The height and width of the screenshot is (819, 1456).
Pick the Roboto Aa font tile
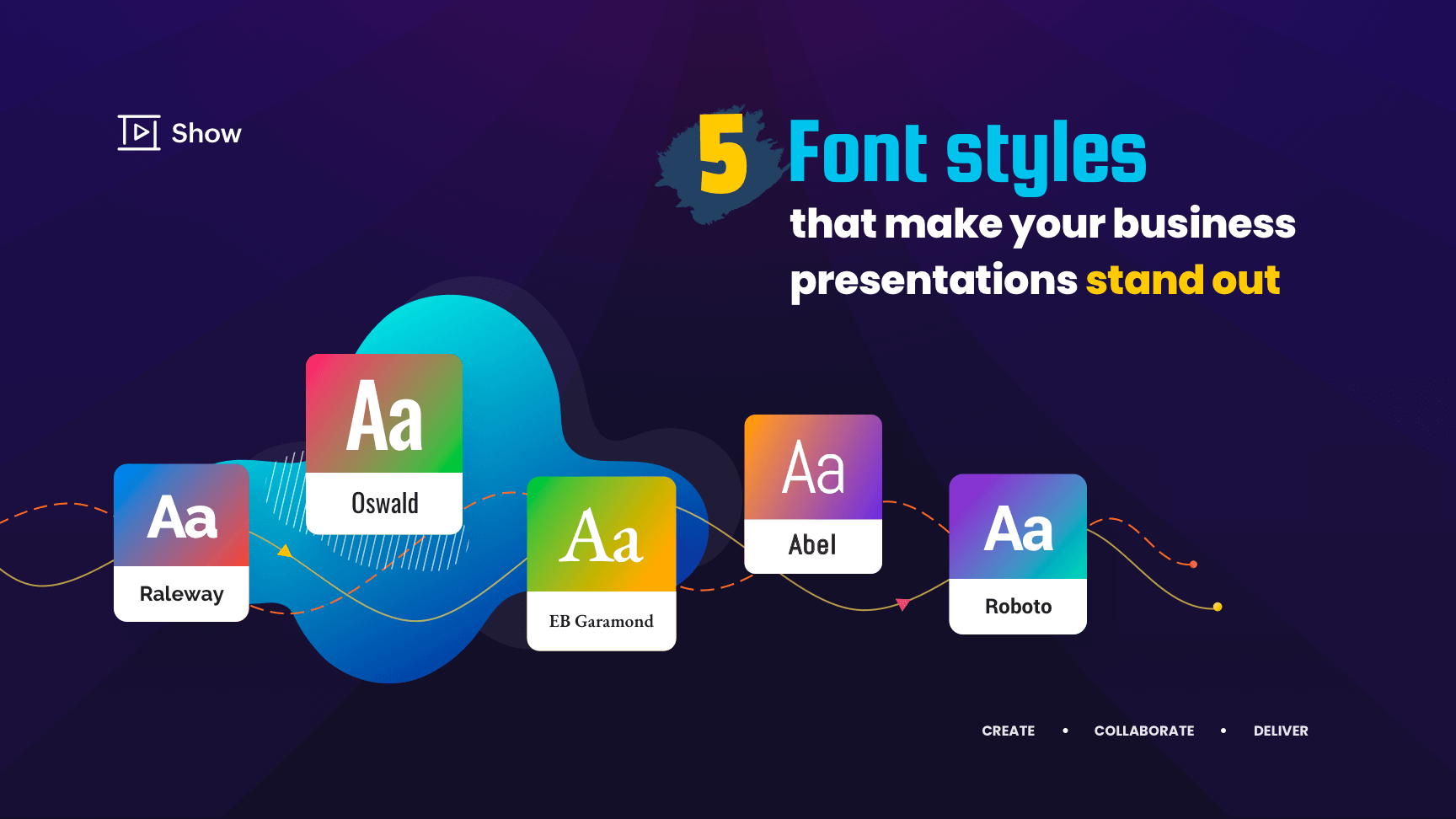tap(1018, 527)
